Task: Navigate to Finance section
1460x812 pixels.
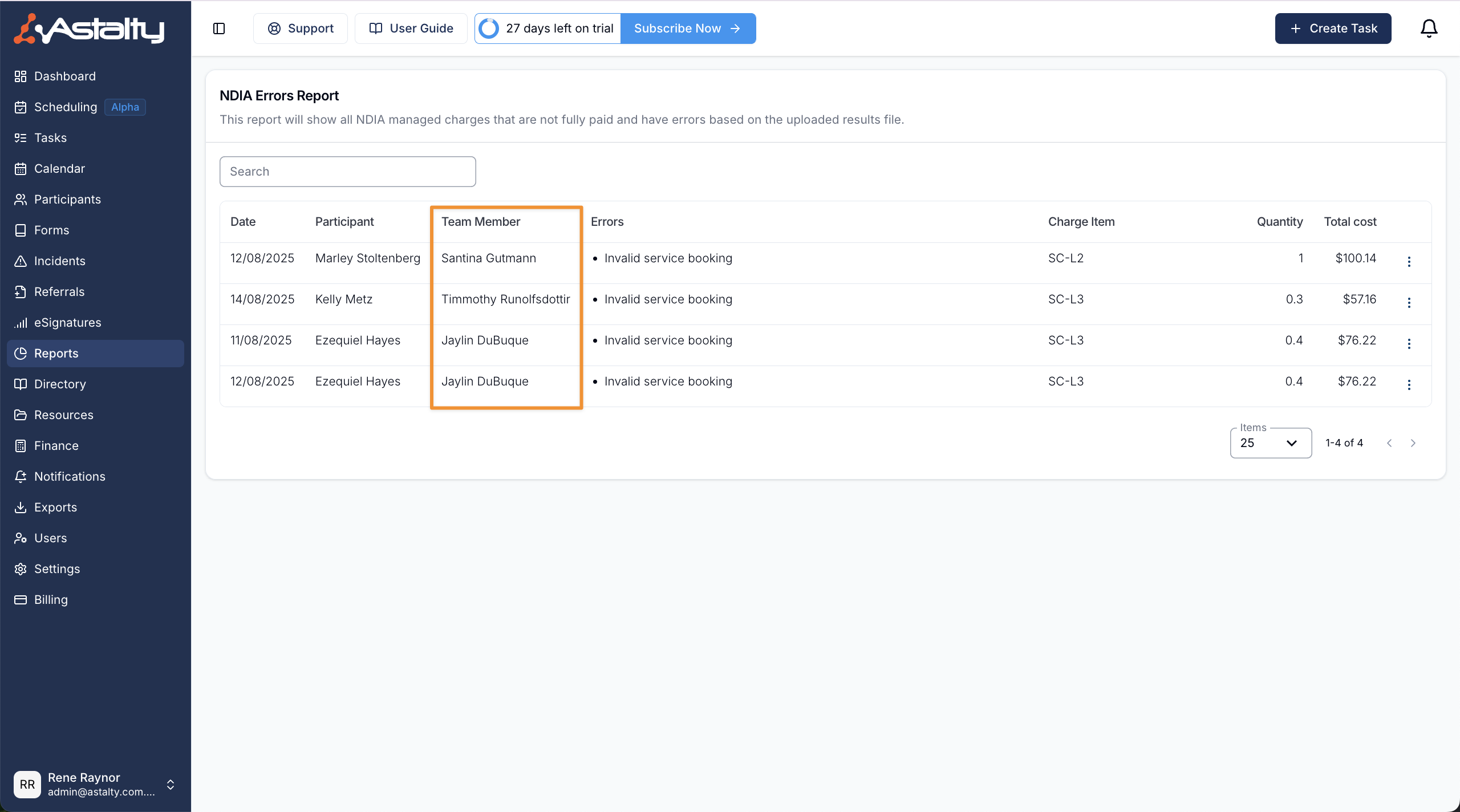Action: tap(56, 446)
